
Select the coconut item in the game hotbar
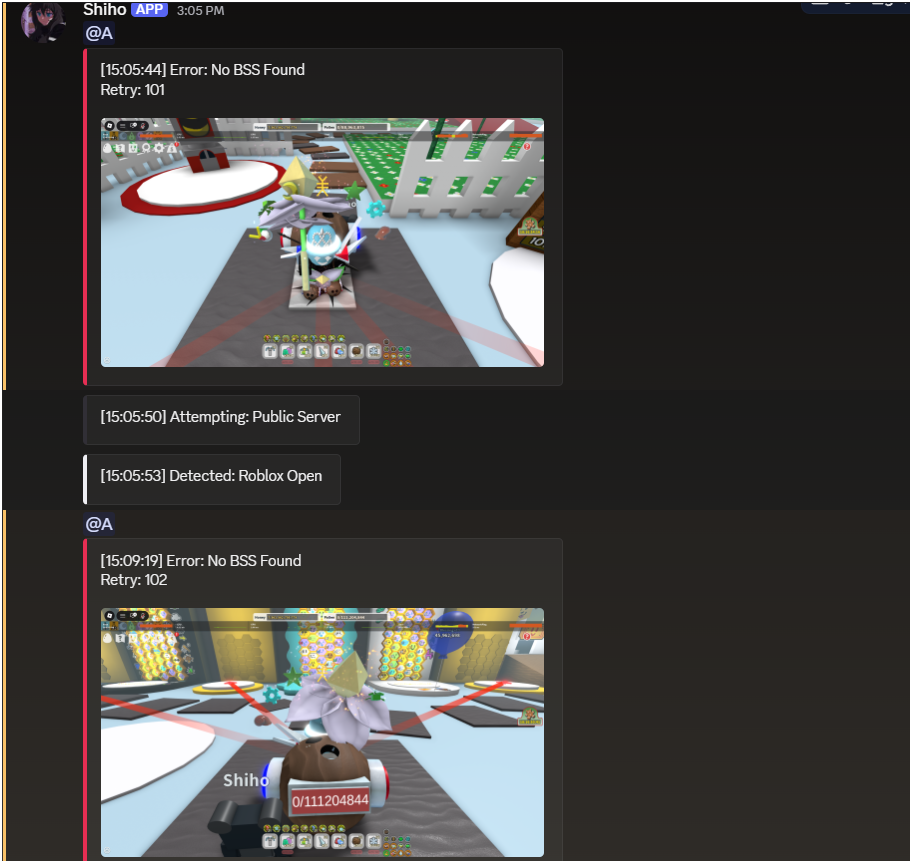355,351
